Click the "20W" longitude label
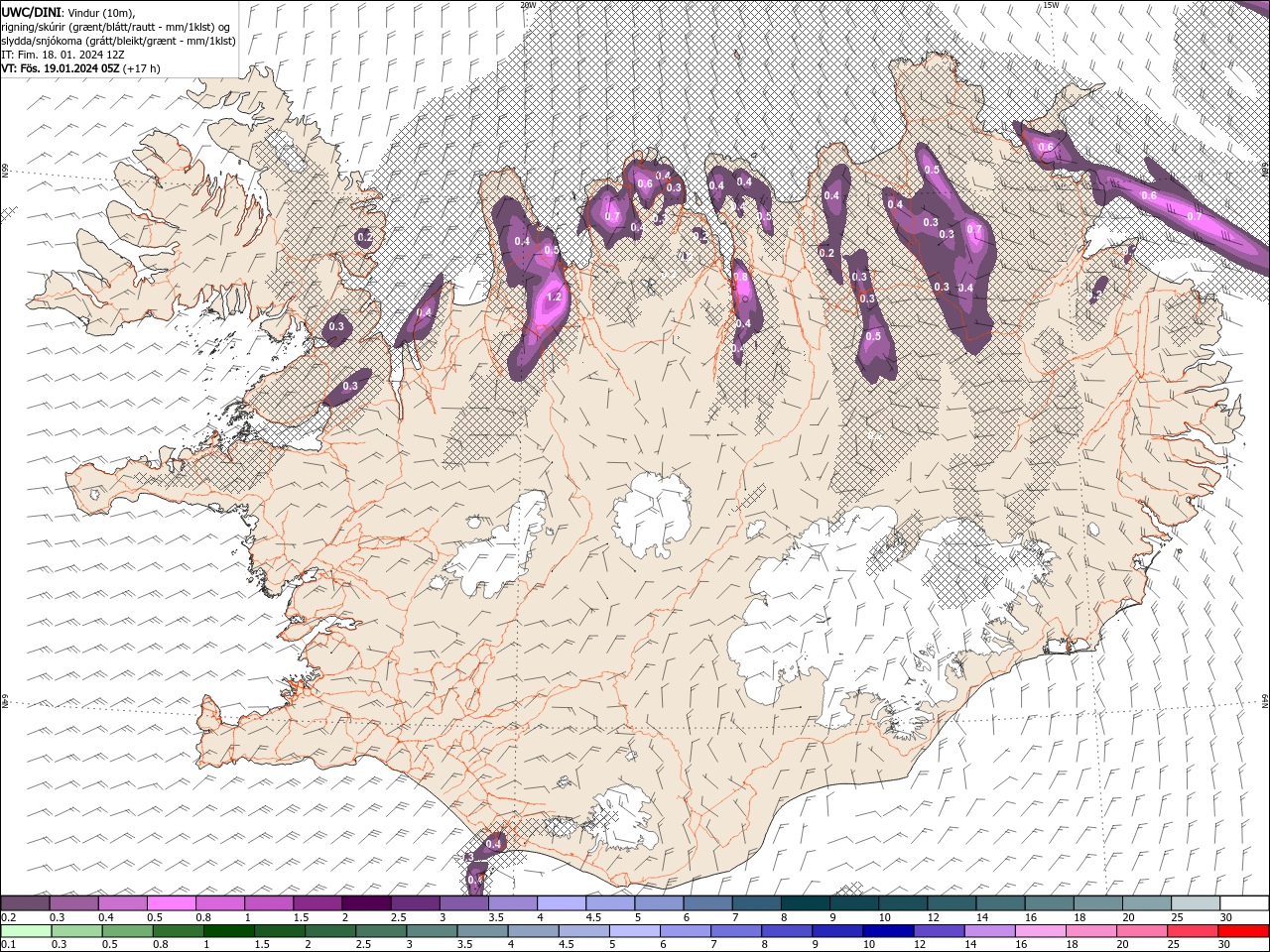Viewport: 1270px width, 952px height. coord(528,5)
